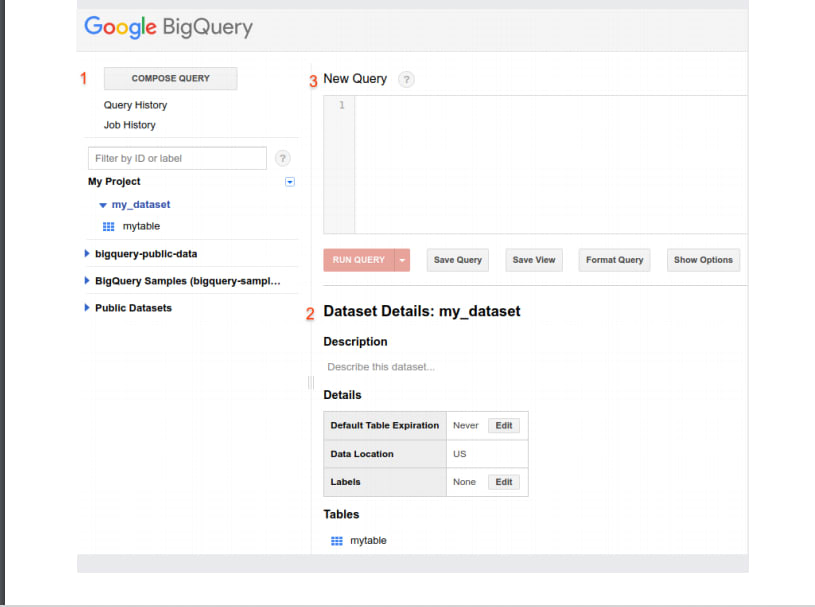The height and width of the screenshot is (607, 815).
Task: Focus the Filter by ID or label field
Action: click(177, 158)
